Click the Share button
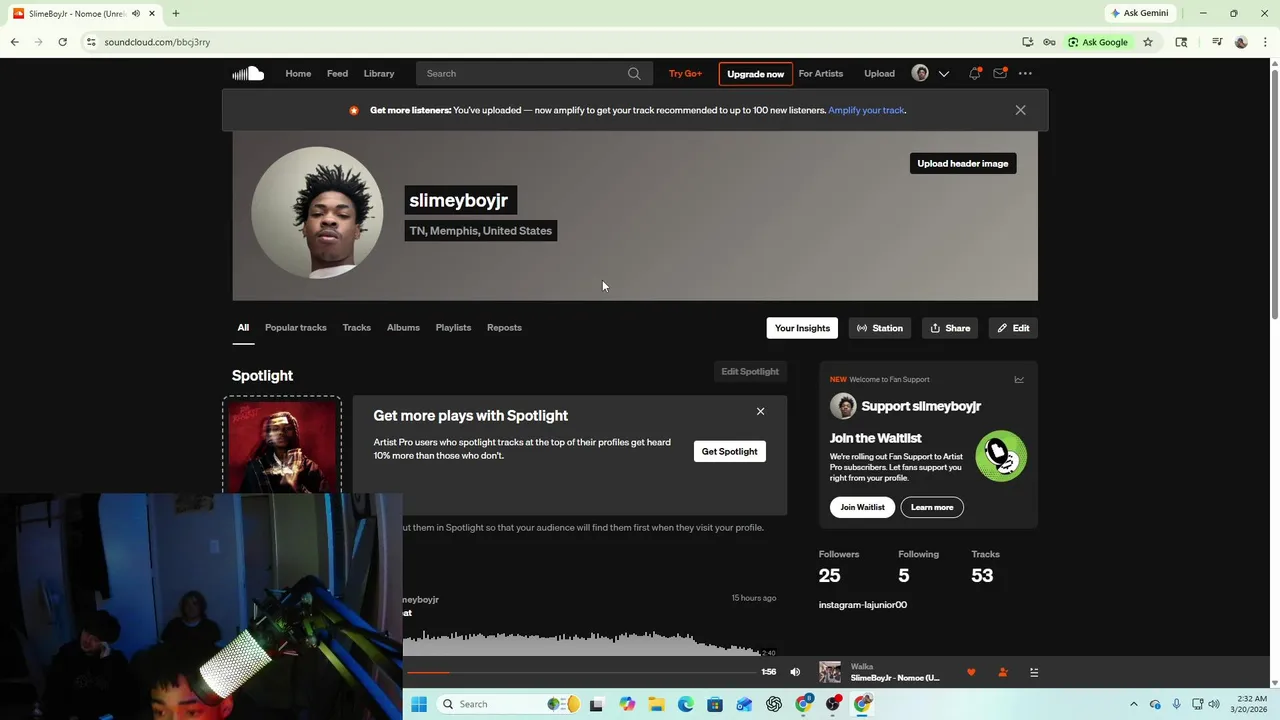1280x720 pixels. 950,328
